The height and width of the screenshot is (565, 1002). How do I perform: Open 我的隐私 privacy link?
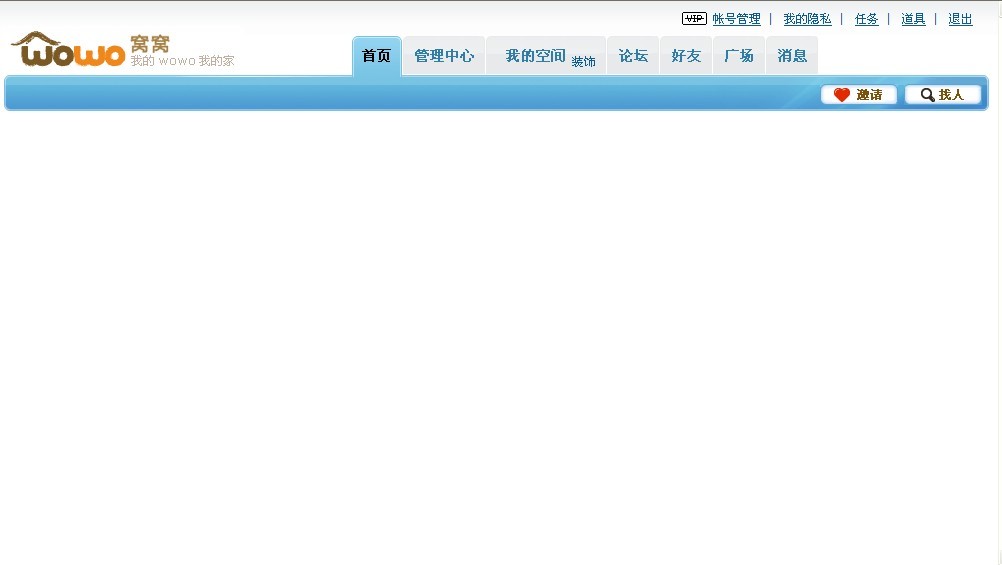[807, 19]
